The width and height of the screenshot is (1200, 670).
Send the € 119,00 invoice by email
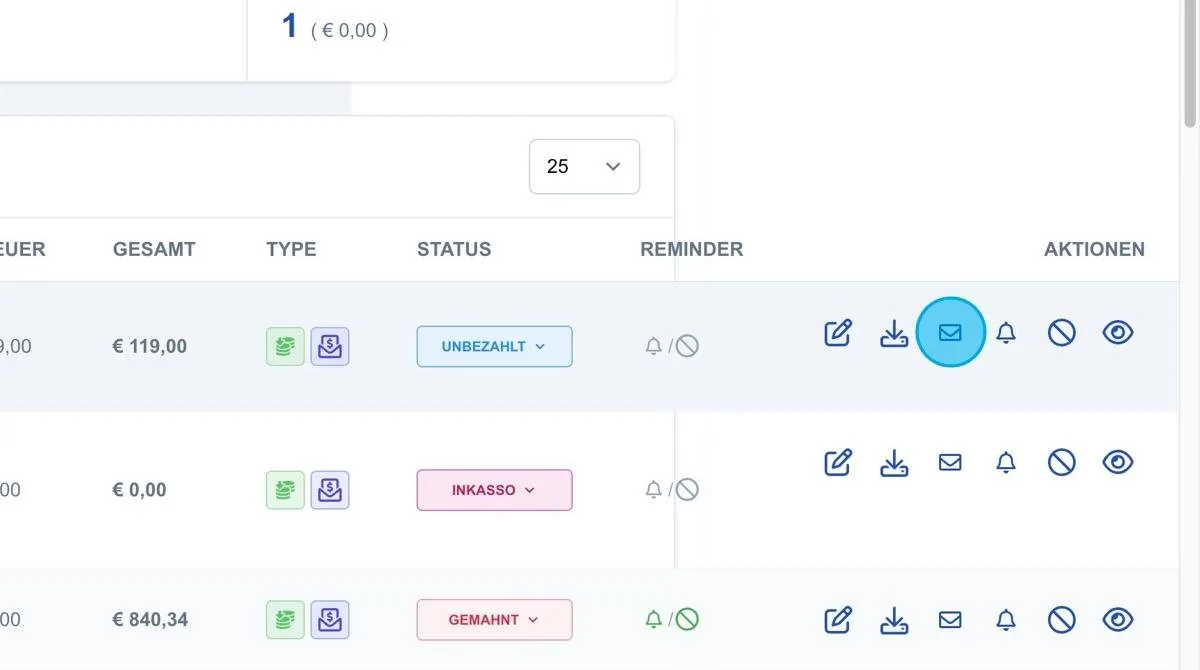click(950, 332)
